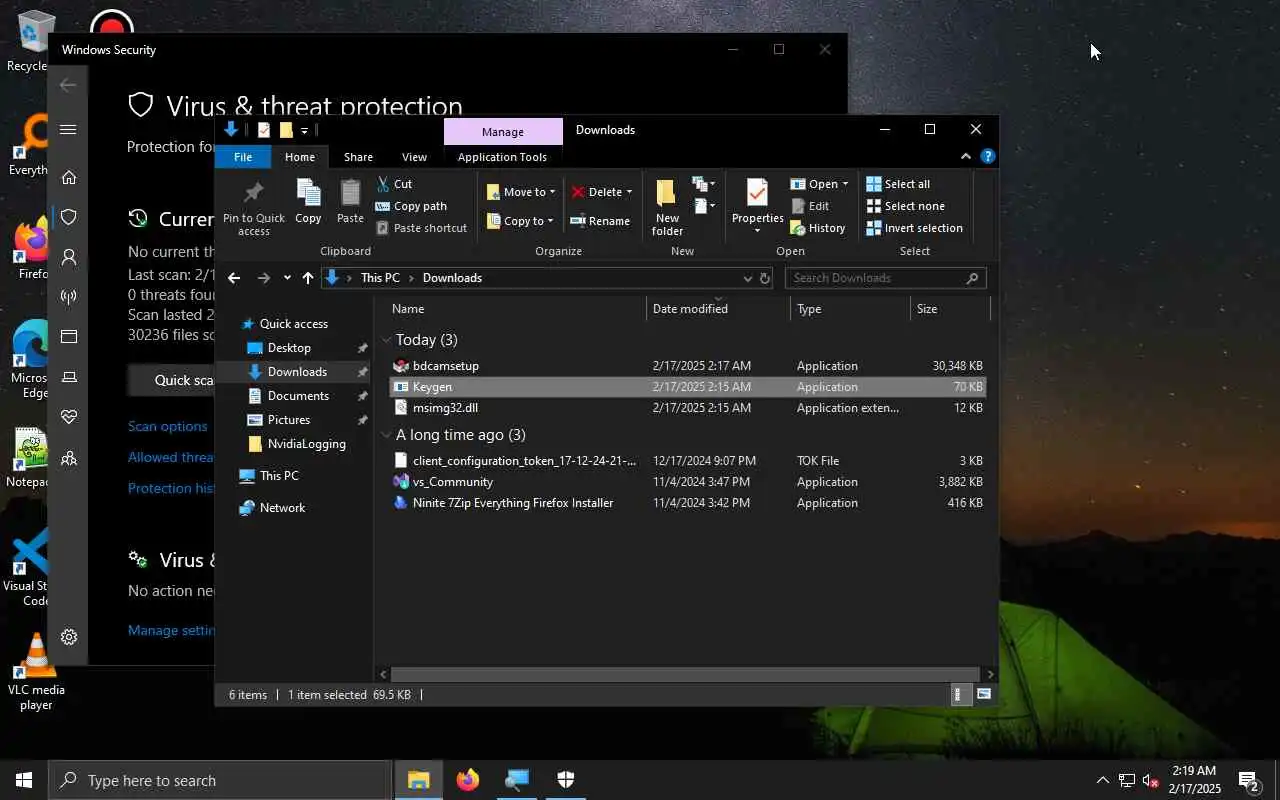Open Firefox from the taskbar
The width and height of the screenshot is (1280, 800).
pyautogui.click(x=468, y=780)
